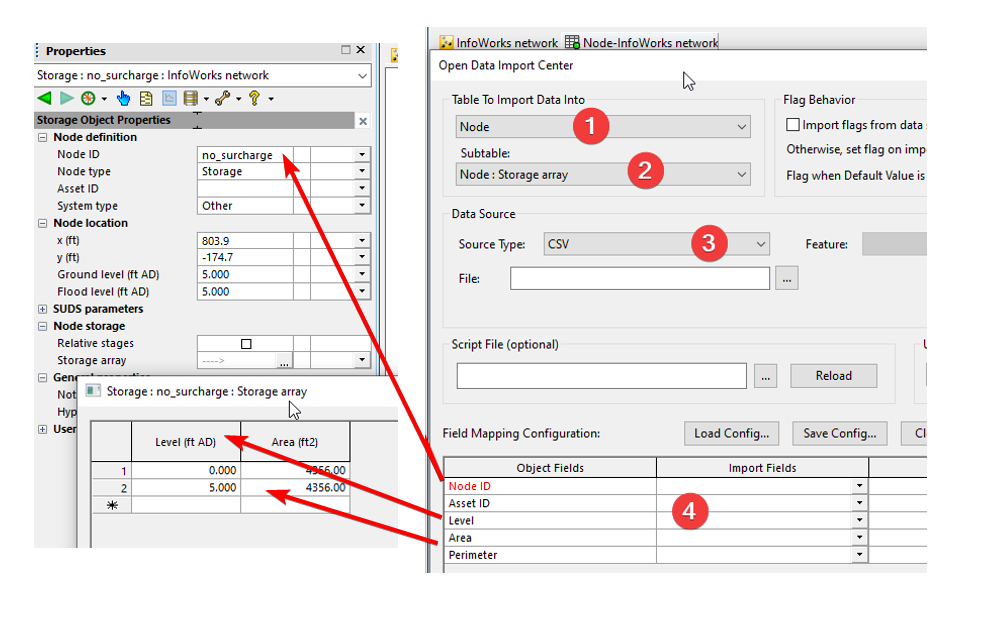Viewport: 993px width, 622px height.
Task: Click the Node ID dropdown arrow under Import Fields
Action: [x=858, y=485]
